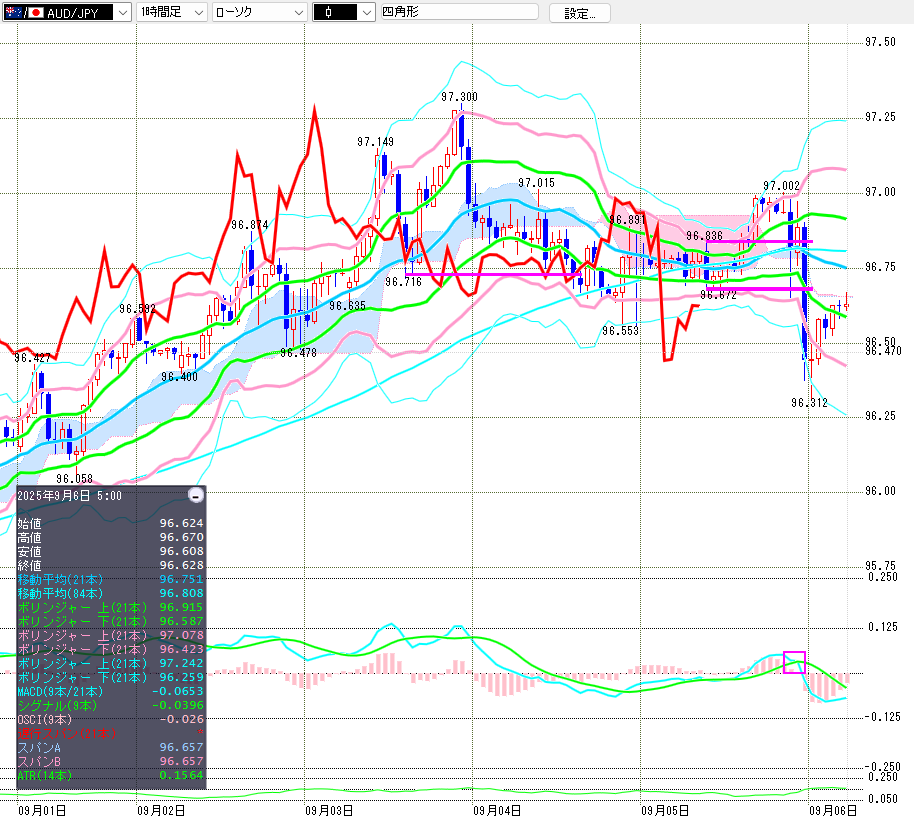The height and width of the screenshot is (820, 914).
Task: Select the 高値 96.670 row
Action: 111,537
